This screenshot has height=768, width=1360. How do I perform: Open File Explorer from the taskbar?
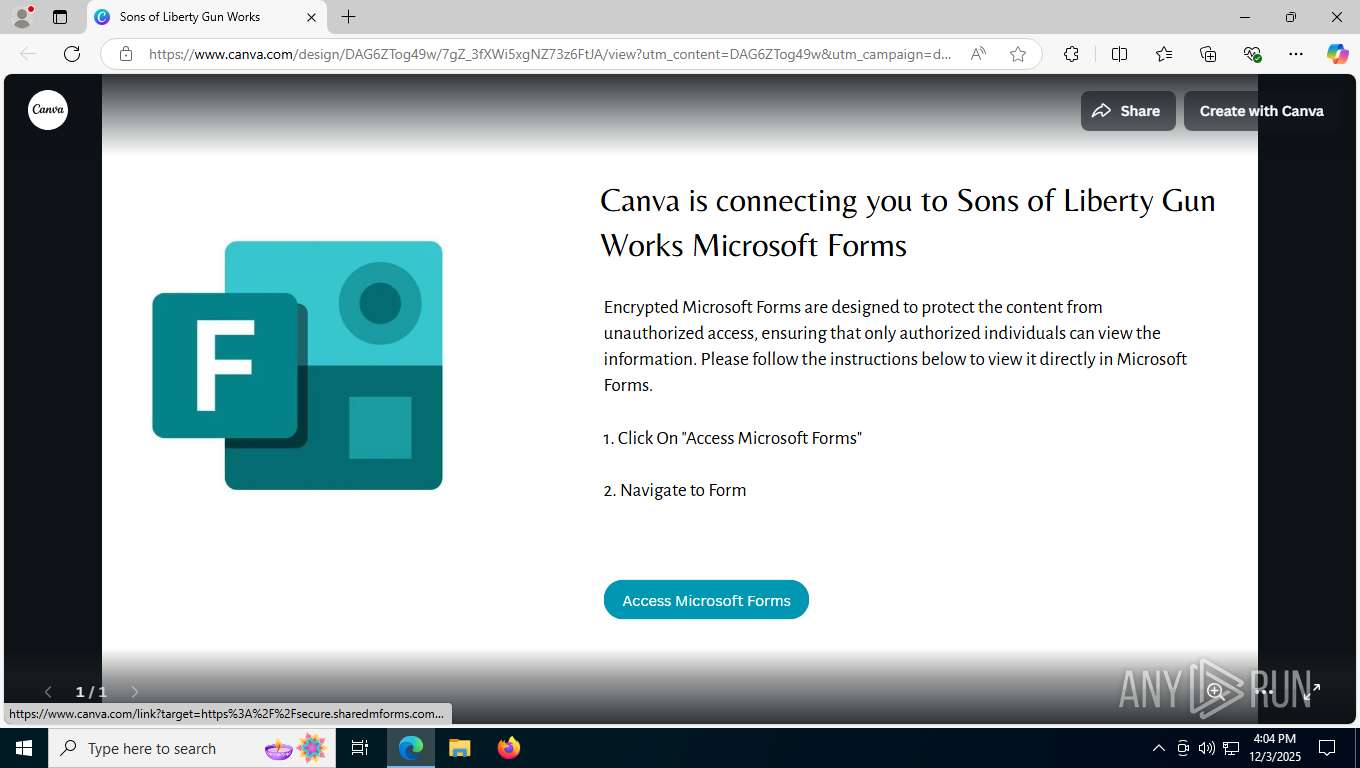coord(459,748)
